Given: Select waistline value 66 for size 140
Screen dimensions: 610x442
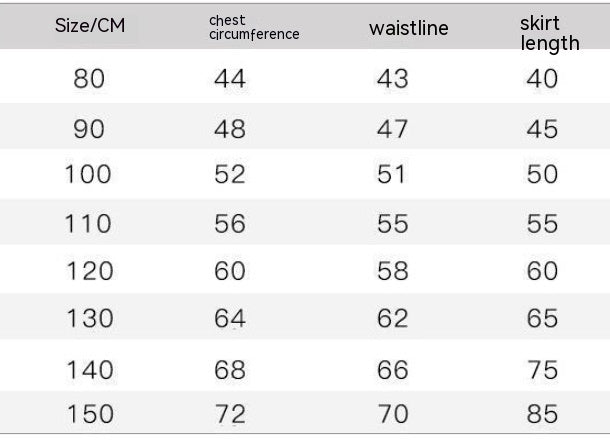Looking at the screenshot, I should tap(392, 370).
